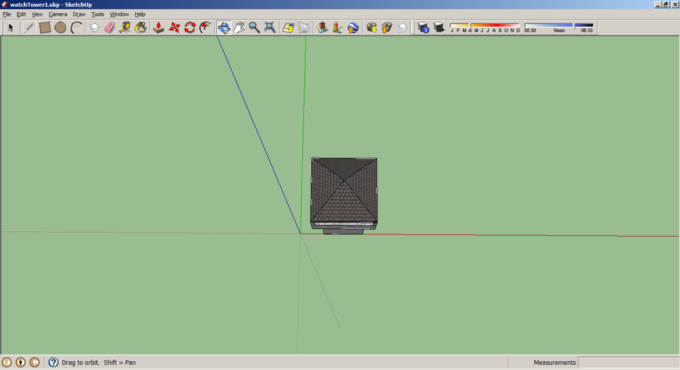Select the Move tool with red arrows

click(x=174, y=28)
